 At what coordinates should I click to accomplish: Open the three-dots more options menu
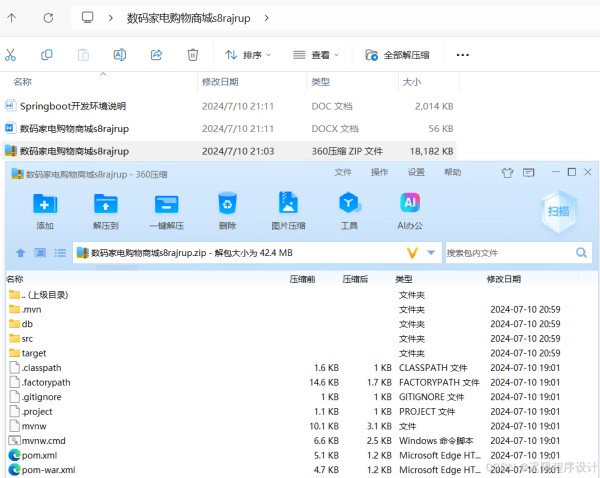[462, 55]
